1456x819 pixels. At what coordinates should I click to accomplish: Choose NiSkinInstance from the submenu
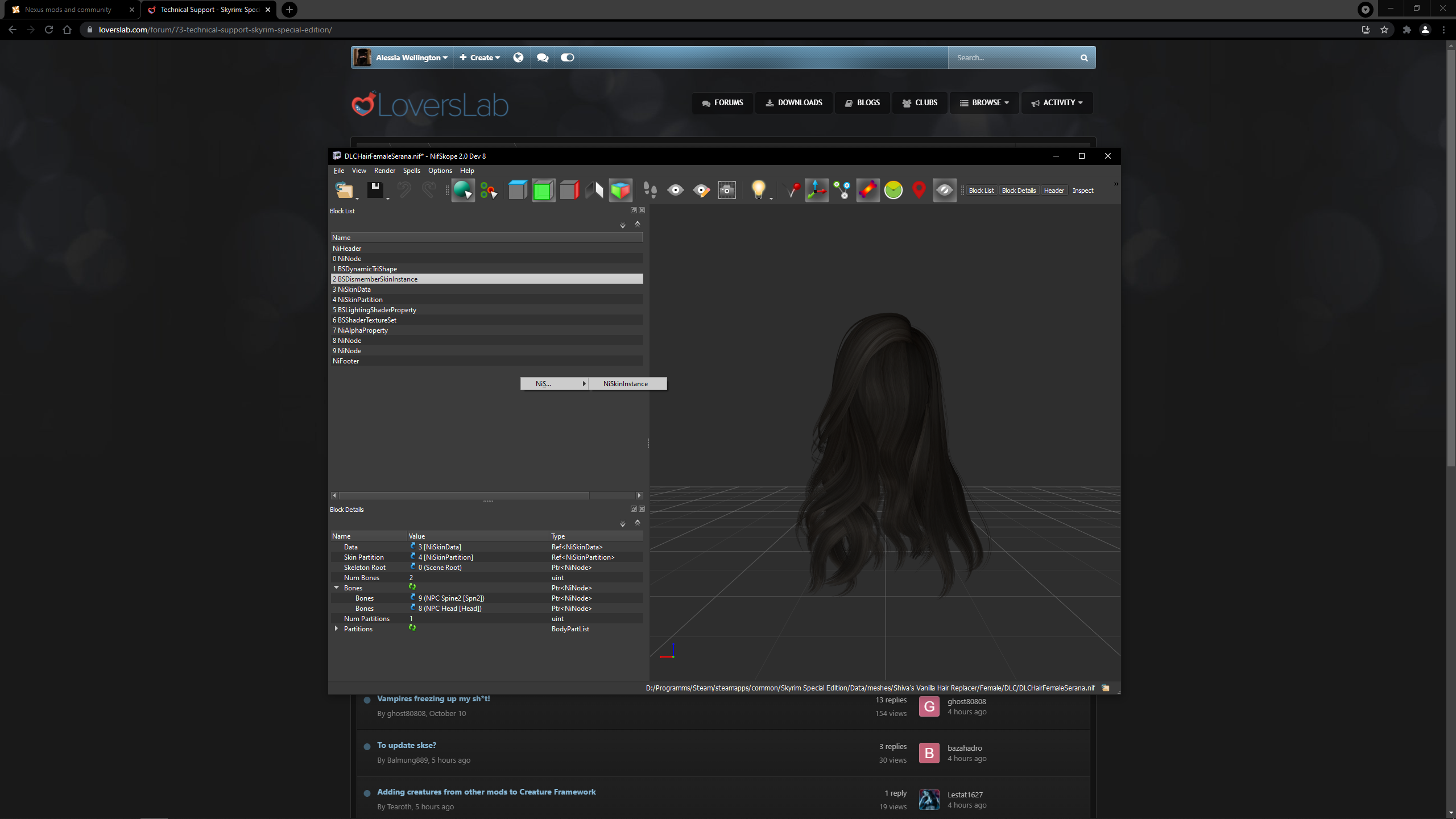pos(626,384)
